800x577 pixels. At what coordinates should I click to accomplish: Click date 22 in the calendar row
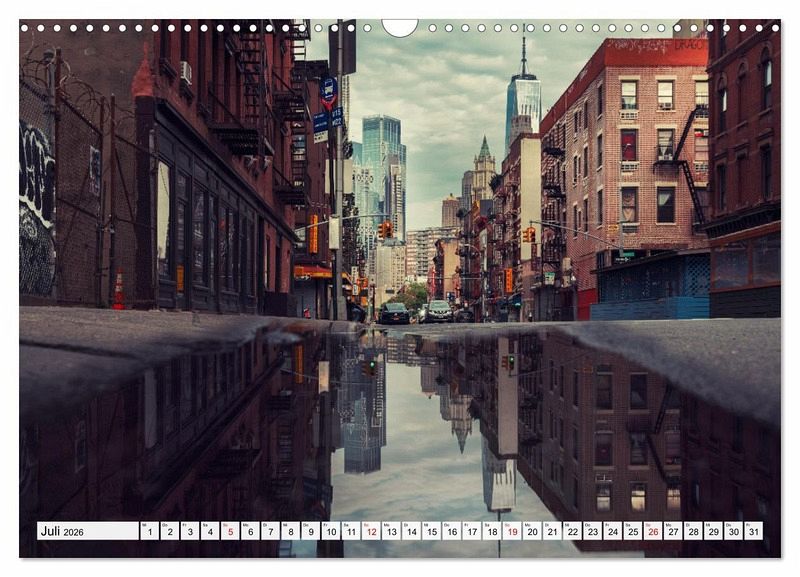pyautogui.click(x=572, y=531)
